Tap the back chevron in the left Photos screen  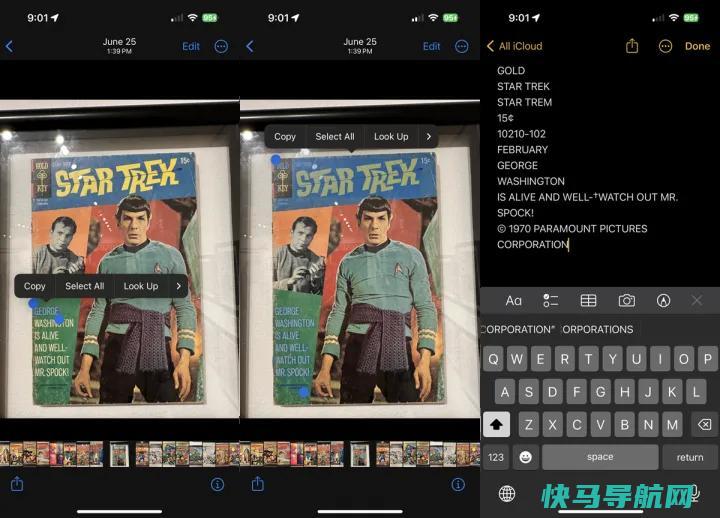coord(9,46)
